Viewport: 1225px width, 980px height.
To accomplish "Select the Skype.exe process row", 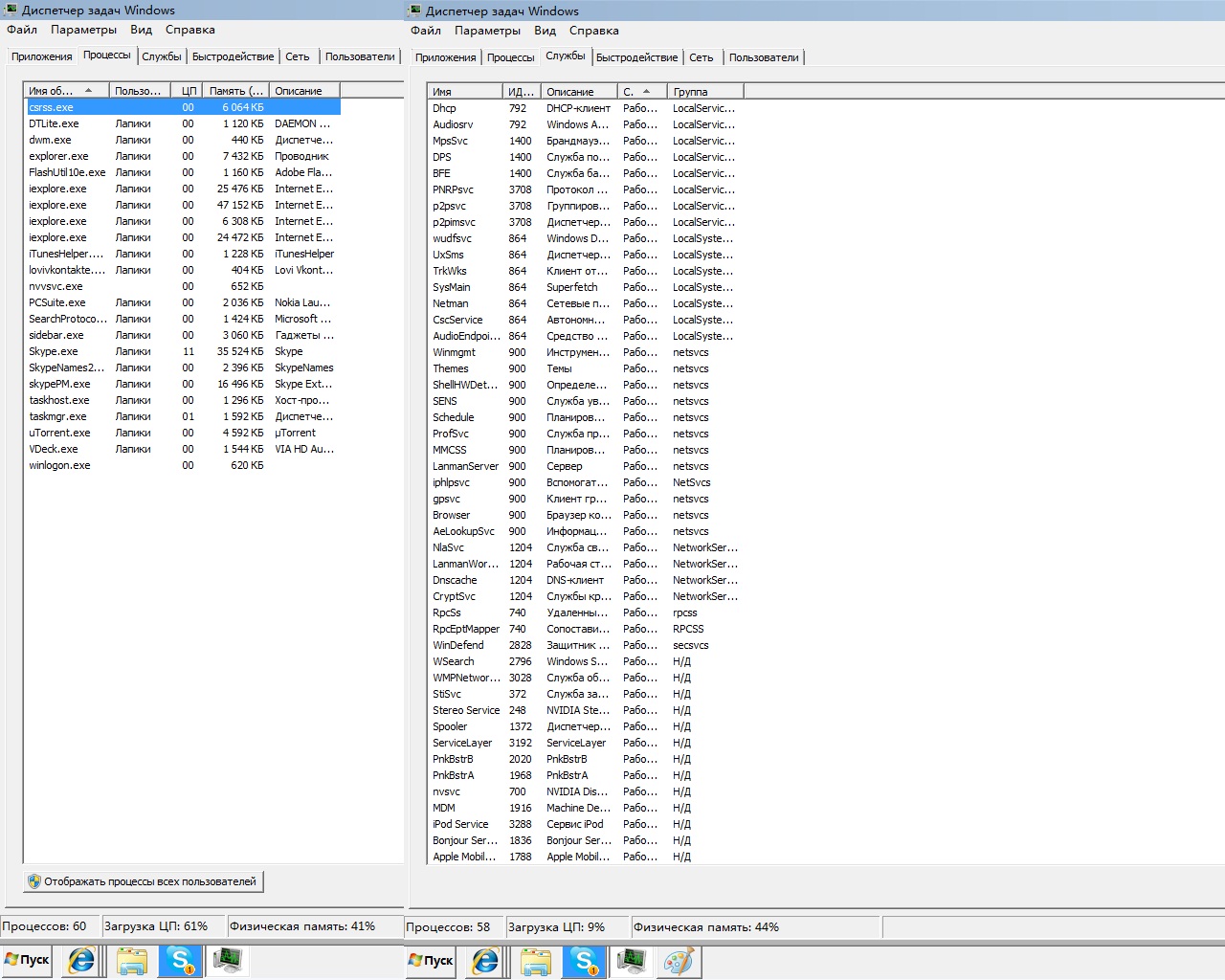I will coord(183,351).
